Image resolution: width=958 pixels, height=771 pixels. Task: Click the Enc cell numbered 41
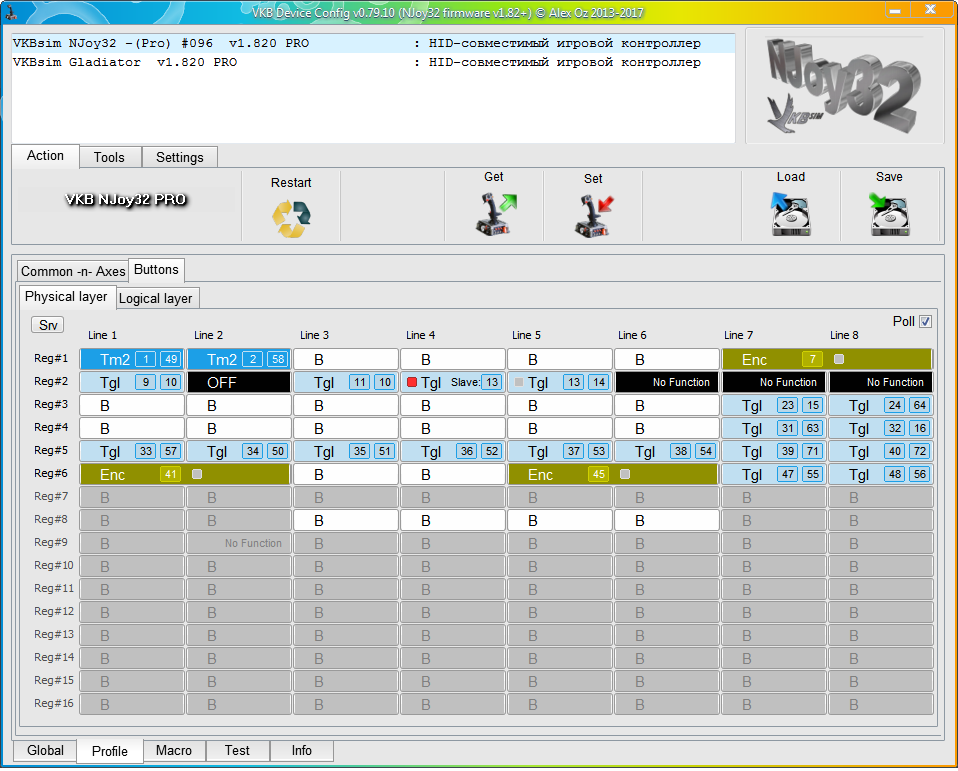point(185,474)
